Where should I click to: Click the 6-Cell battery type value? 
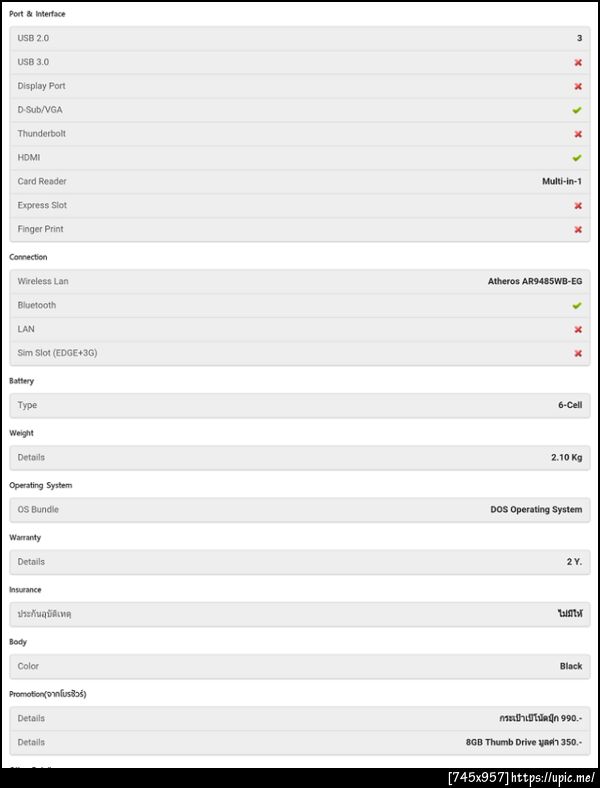569,406
